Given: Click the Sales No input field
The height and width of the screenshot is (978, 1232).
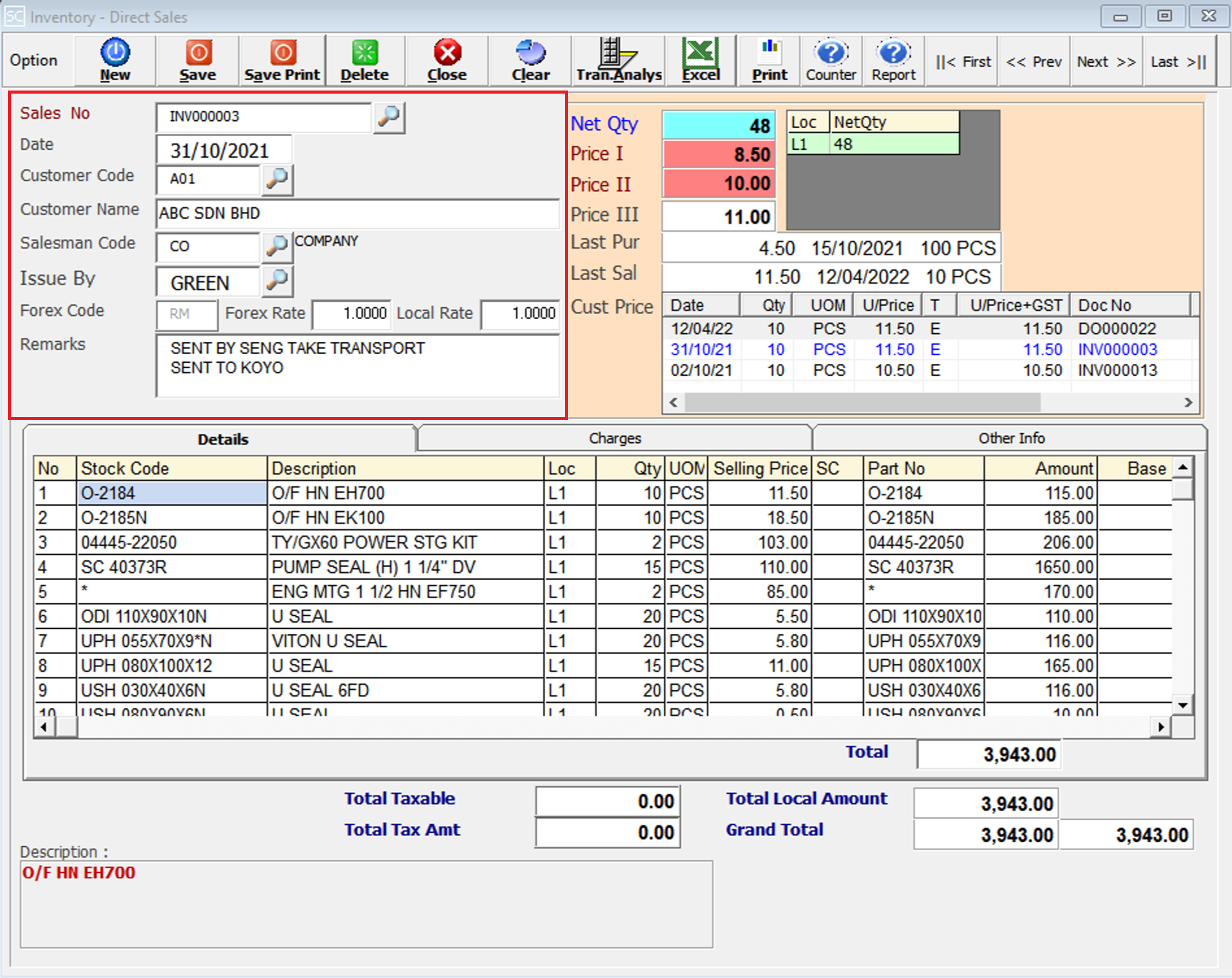Looking at the screenshot, I should 264,117.
